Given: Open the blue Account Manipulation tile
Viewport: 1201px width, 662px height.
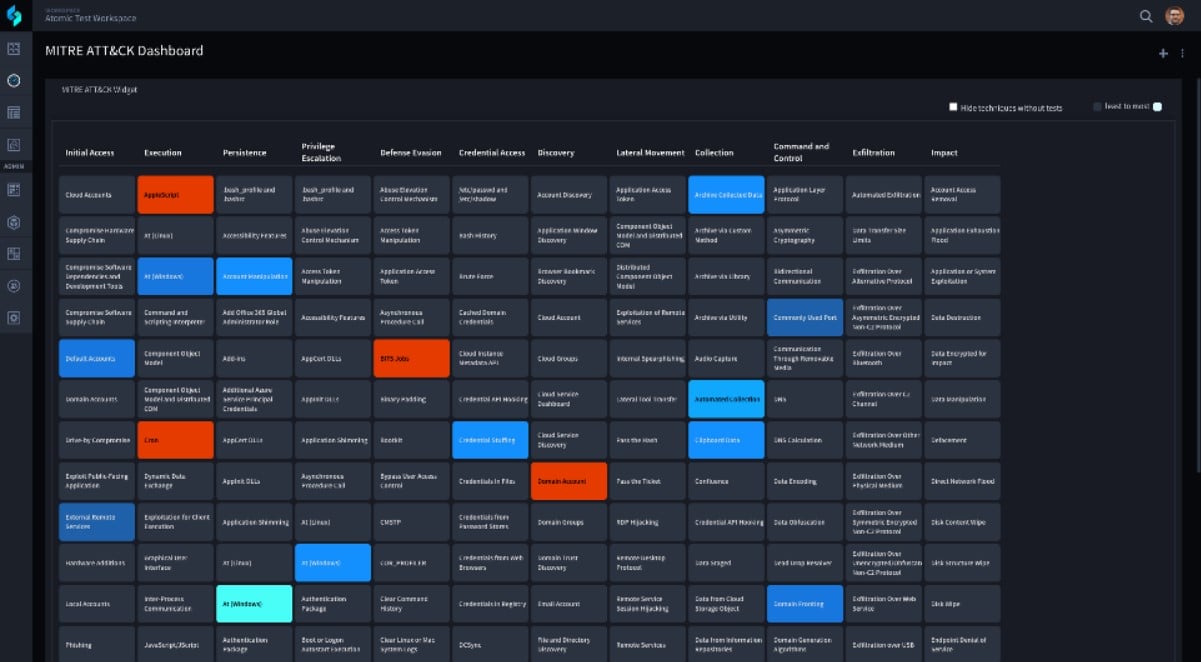Looking at the screenshot, I should [254, 276].
